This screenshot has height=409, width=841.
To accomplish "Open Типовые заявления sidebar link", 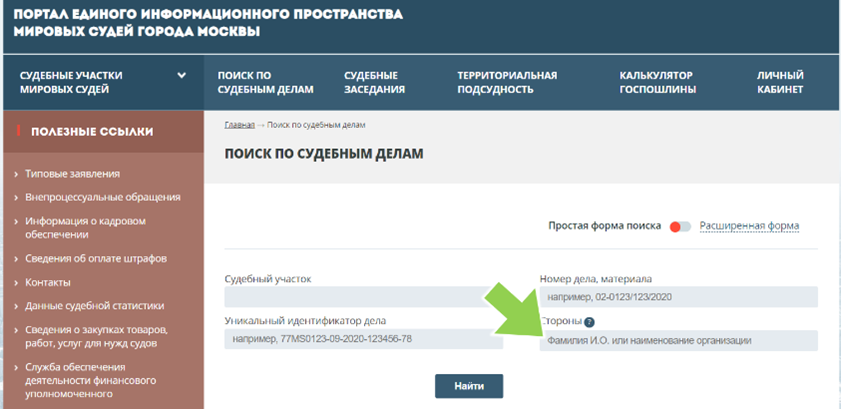I will (72, 174).
